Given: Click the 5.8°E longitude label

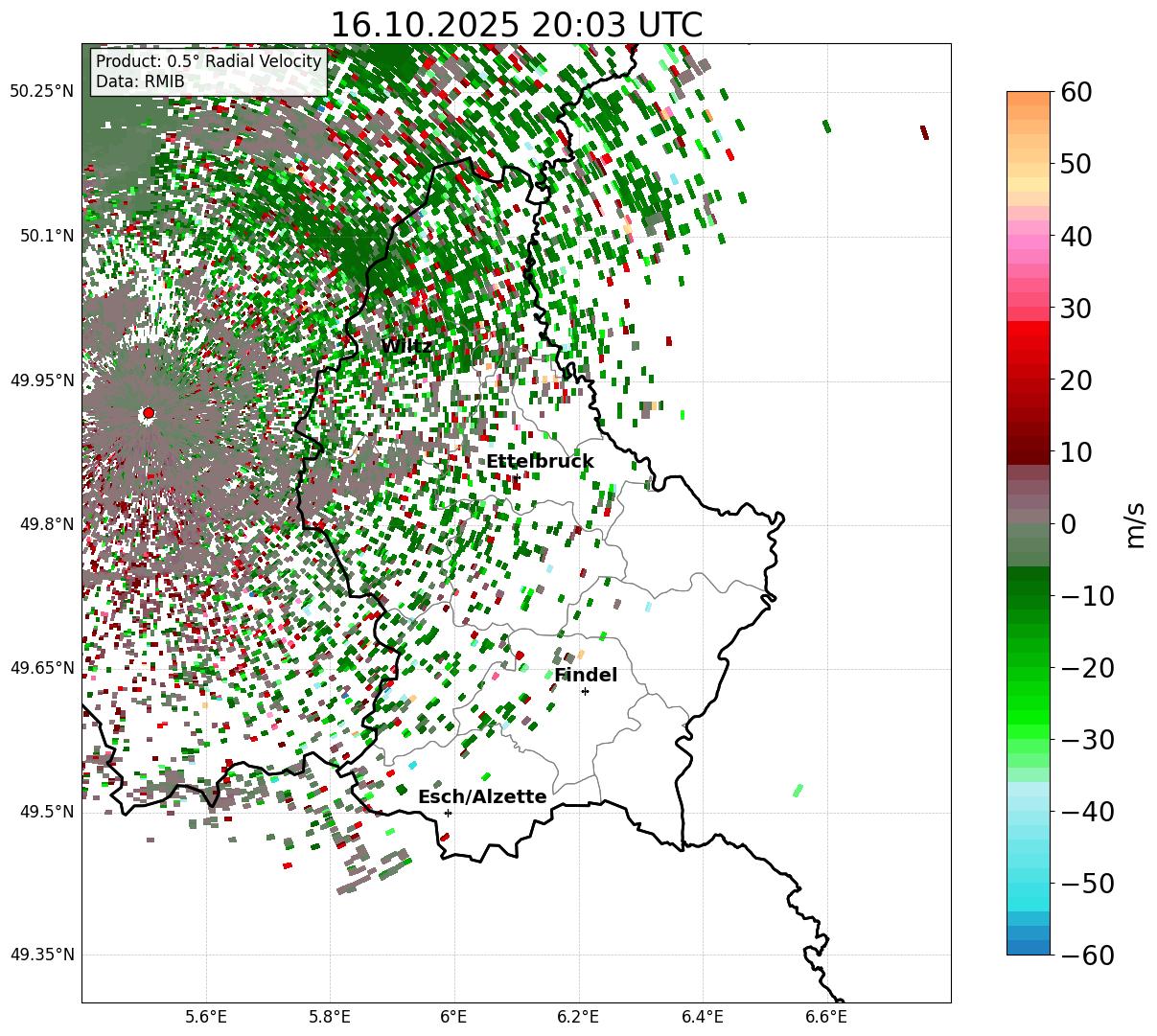Looking at the screenshot, I should 330,1018.
